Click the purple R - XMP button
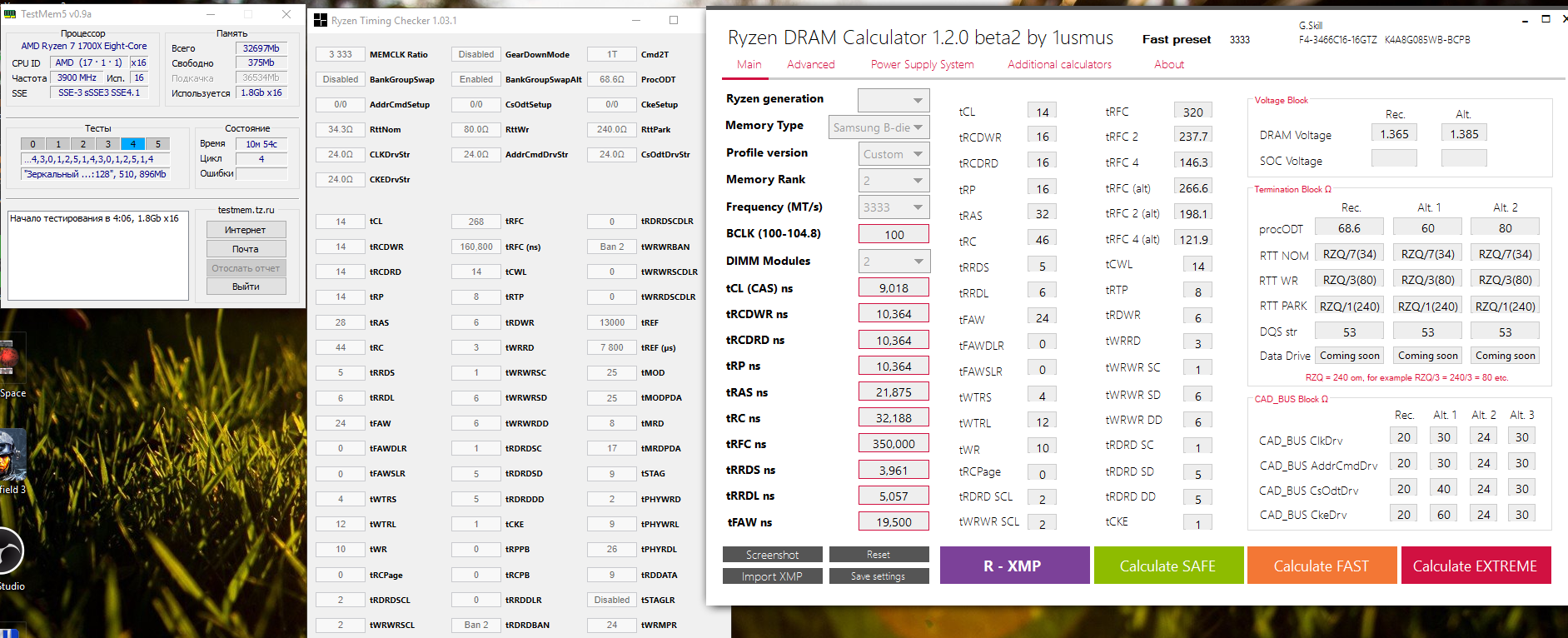1568x638 pixels. [x=1014, y=566]
